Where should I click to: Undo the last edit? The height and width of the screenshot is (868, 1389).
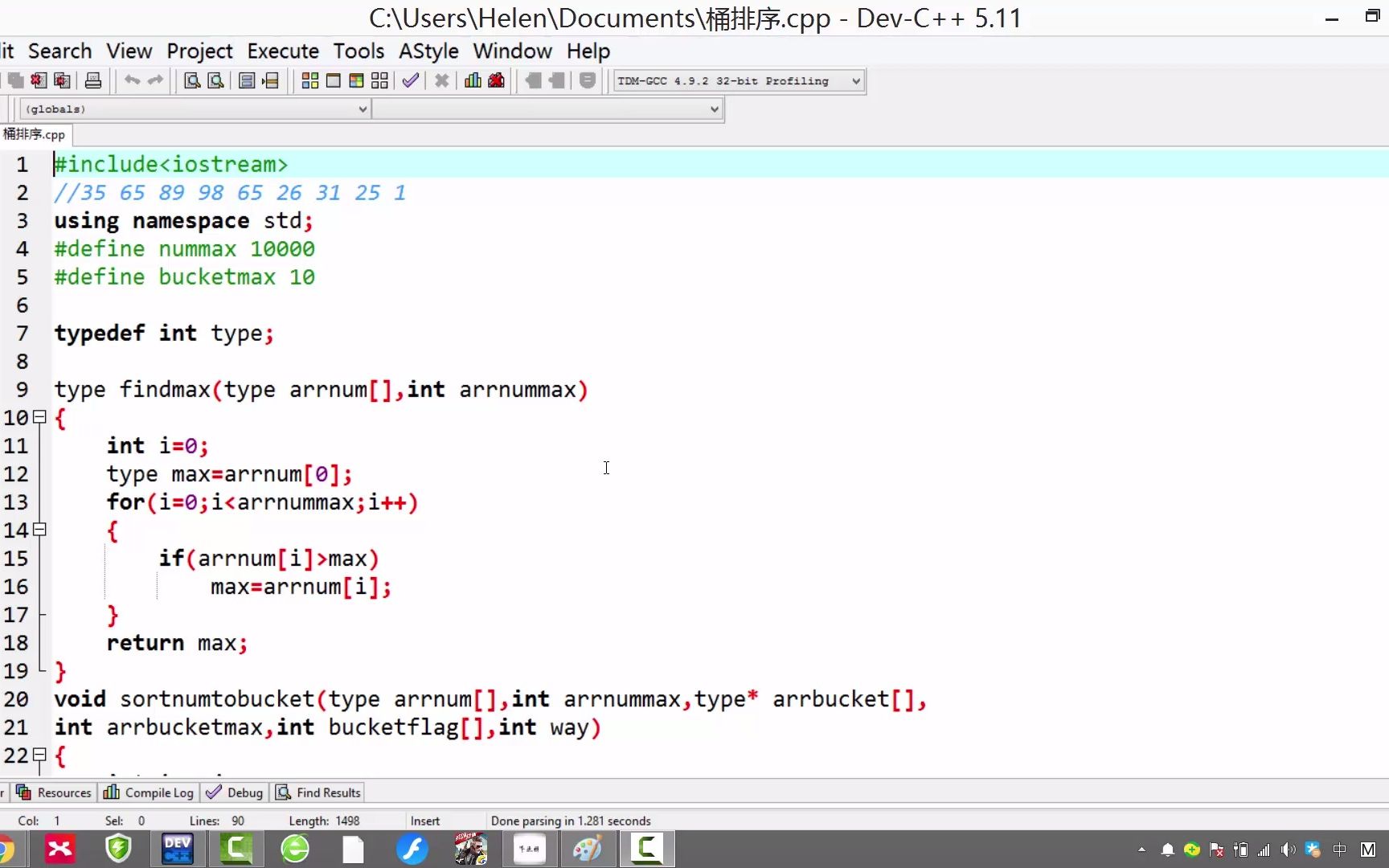(x=133, y=80)
